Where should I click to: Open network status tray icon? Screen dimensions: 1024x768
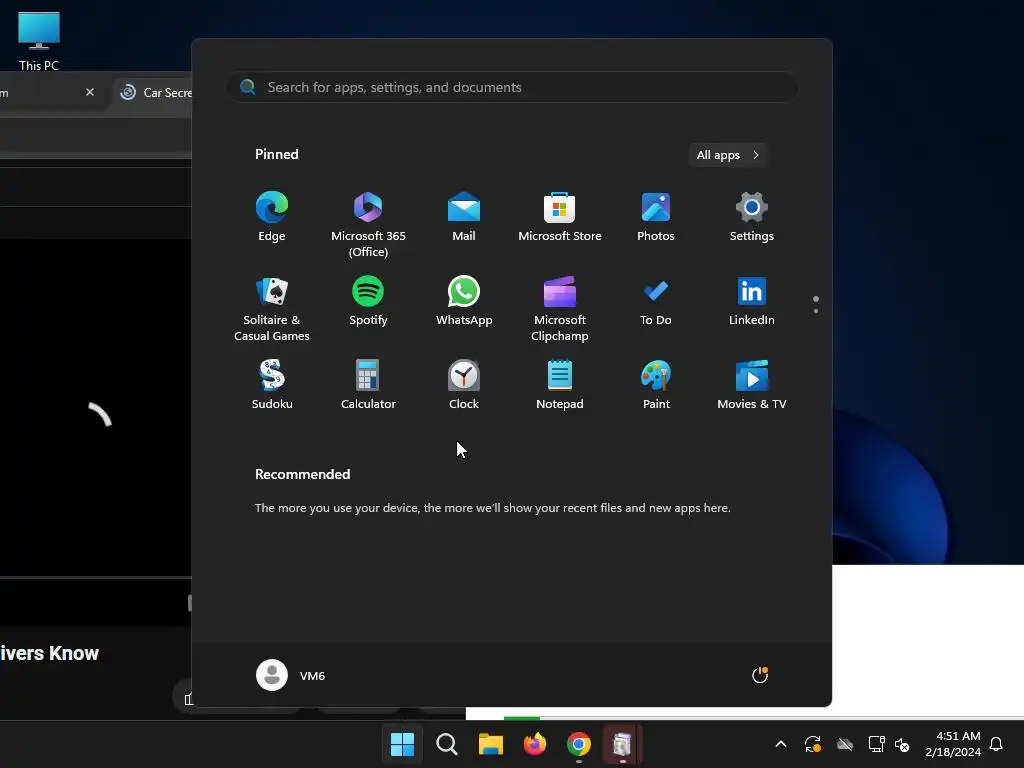coord(876,744)
